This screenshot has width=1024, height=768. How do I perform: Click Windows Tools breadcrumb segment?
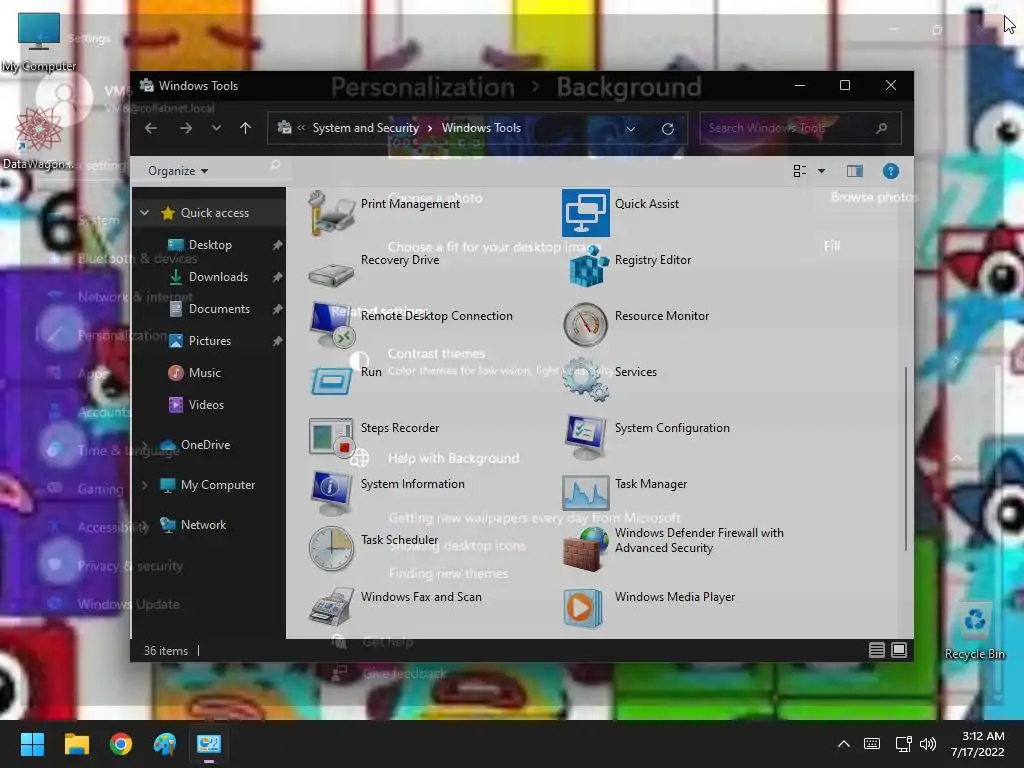[x=481, y=128]
